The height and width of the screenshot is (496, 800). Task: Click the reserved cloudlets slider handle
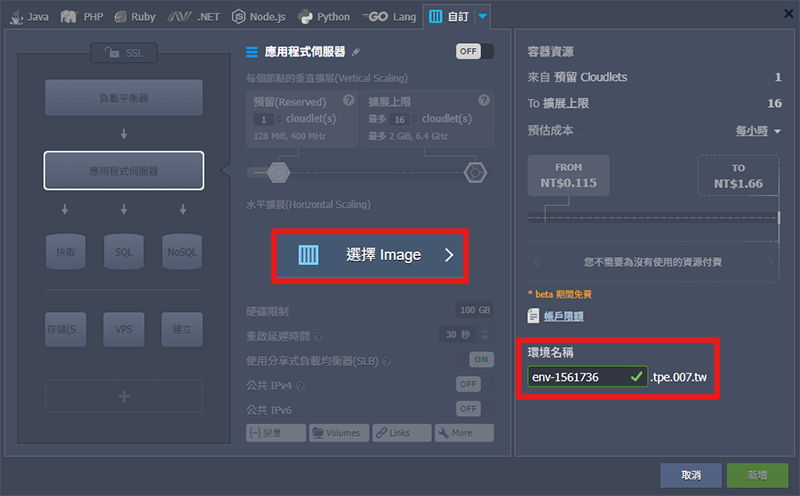point(278,172)
